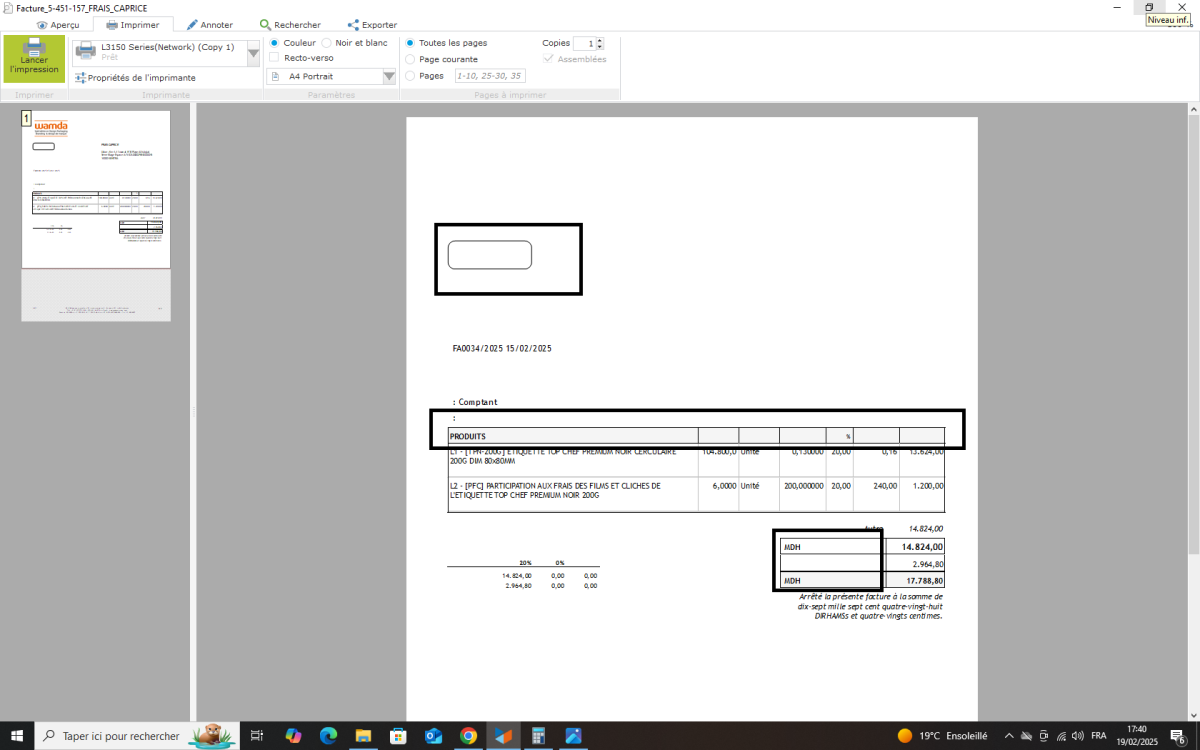Select the page 1 invoice thumbnail
Screen dimensions: 1200x750
click(x=96, y=189)
